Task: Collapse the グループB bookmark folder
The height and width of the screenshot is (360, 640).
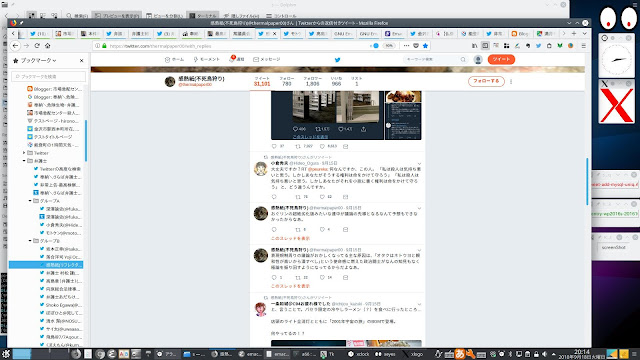Action: pos(30,241)
